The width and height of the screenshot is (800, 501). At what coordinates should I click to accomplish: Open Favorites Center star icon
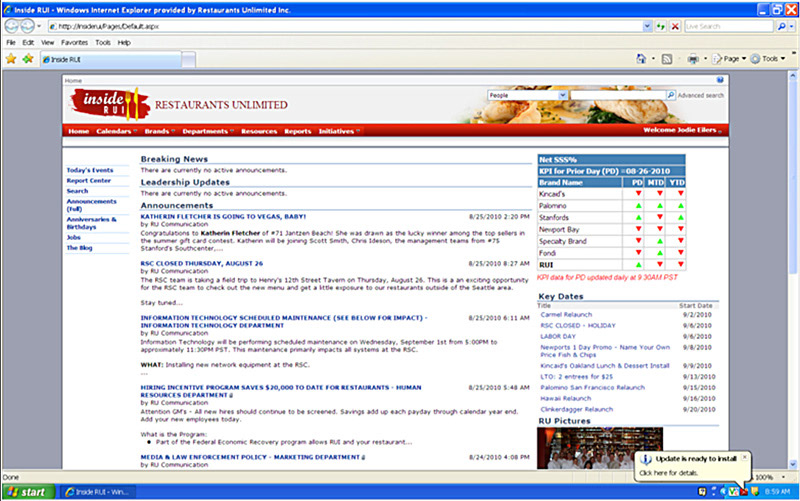(11, 59)
